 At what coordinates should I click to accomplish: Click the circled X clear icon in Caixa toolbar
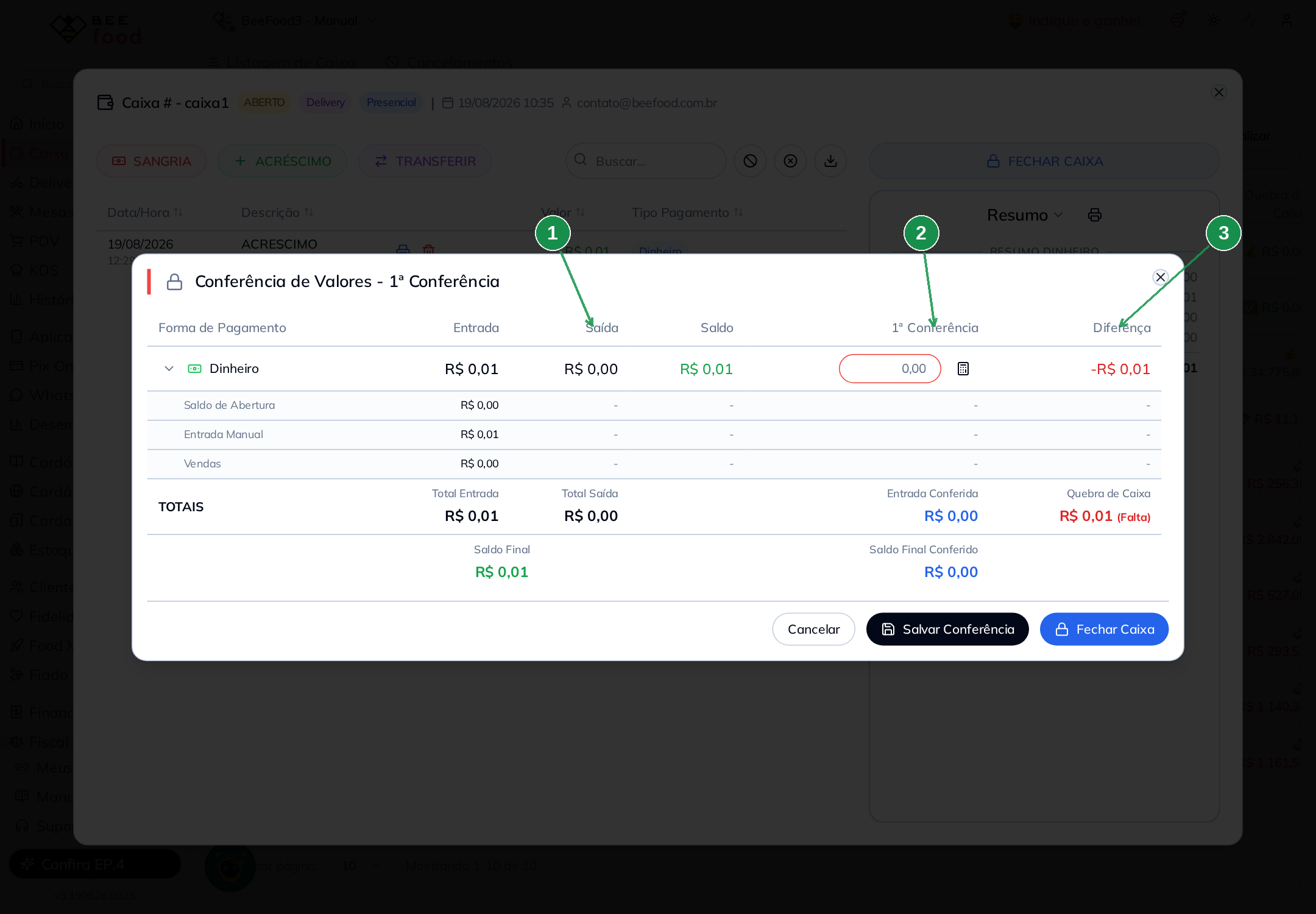790,161
